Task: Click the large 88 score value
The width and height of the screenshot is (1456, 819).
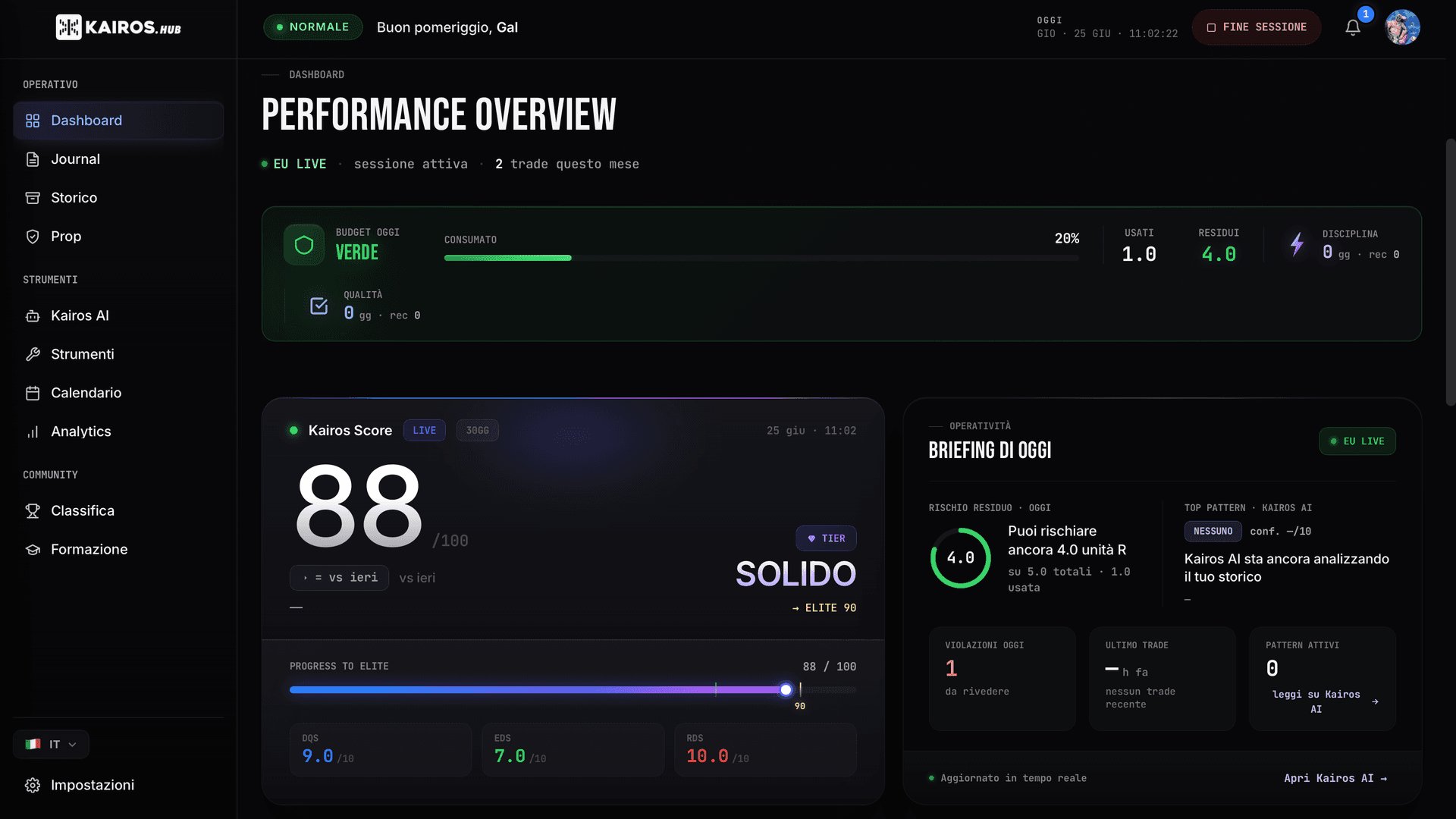Action: pos(358,507)
